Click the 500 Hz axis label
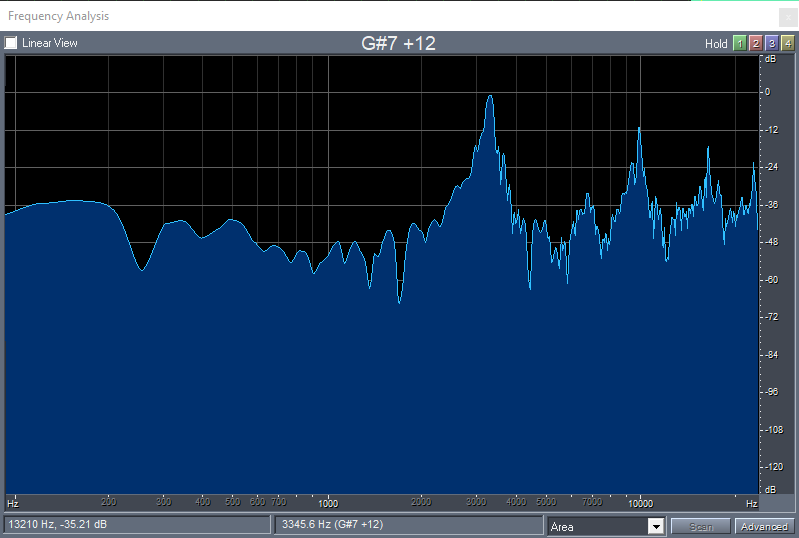The height and width of the screenshot is (538, 799). point(232,502)
